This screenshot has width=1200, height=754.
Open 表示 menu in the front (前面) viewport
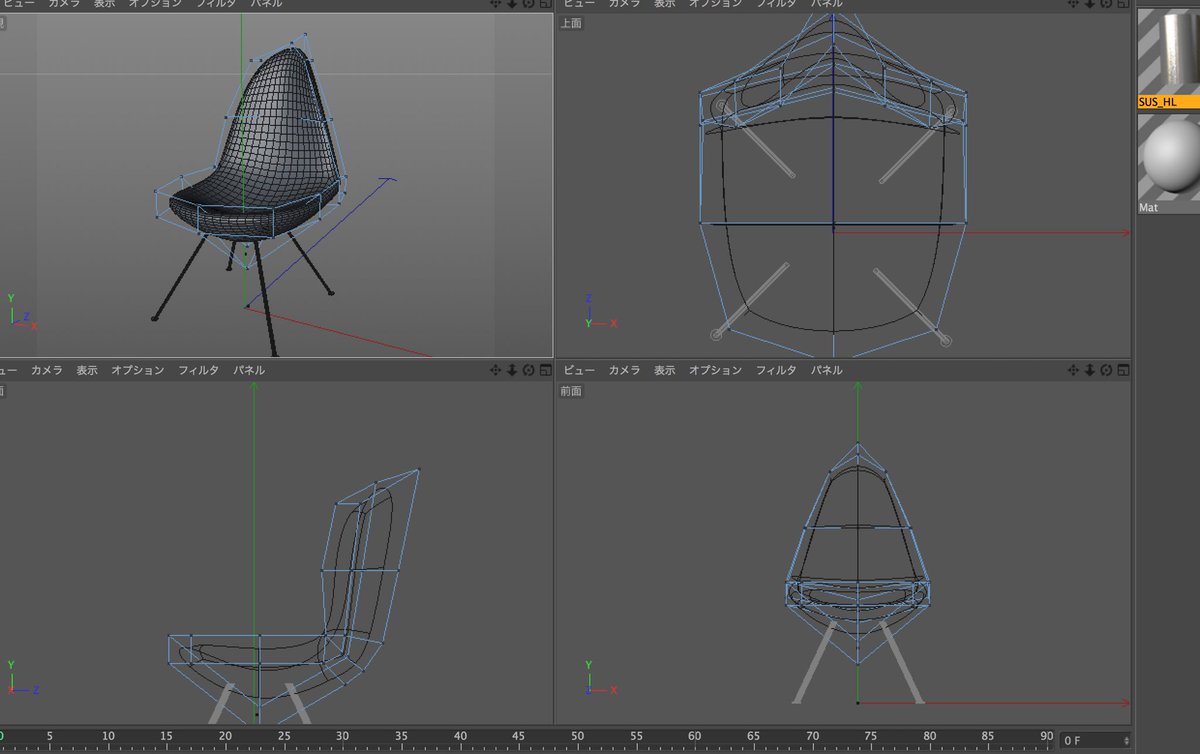(665, 370)
